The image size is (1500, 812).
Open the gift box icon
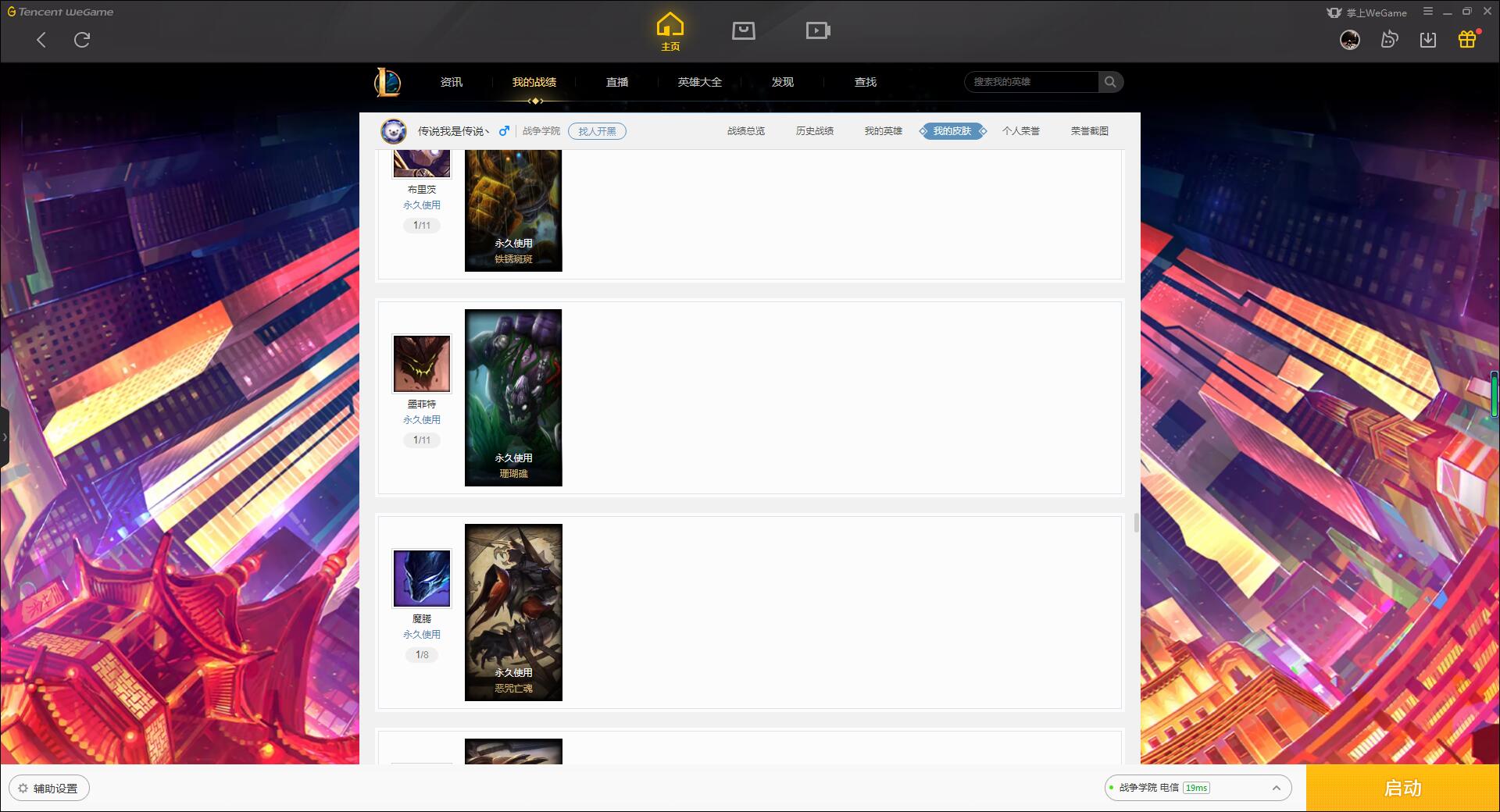tap(1467, 39)
